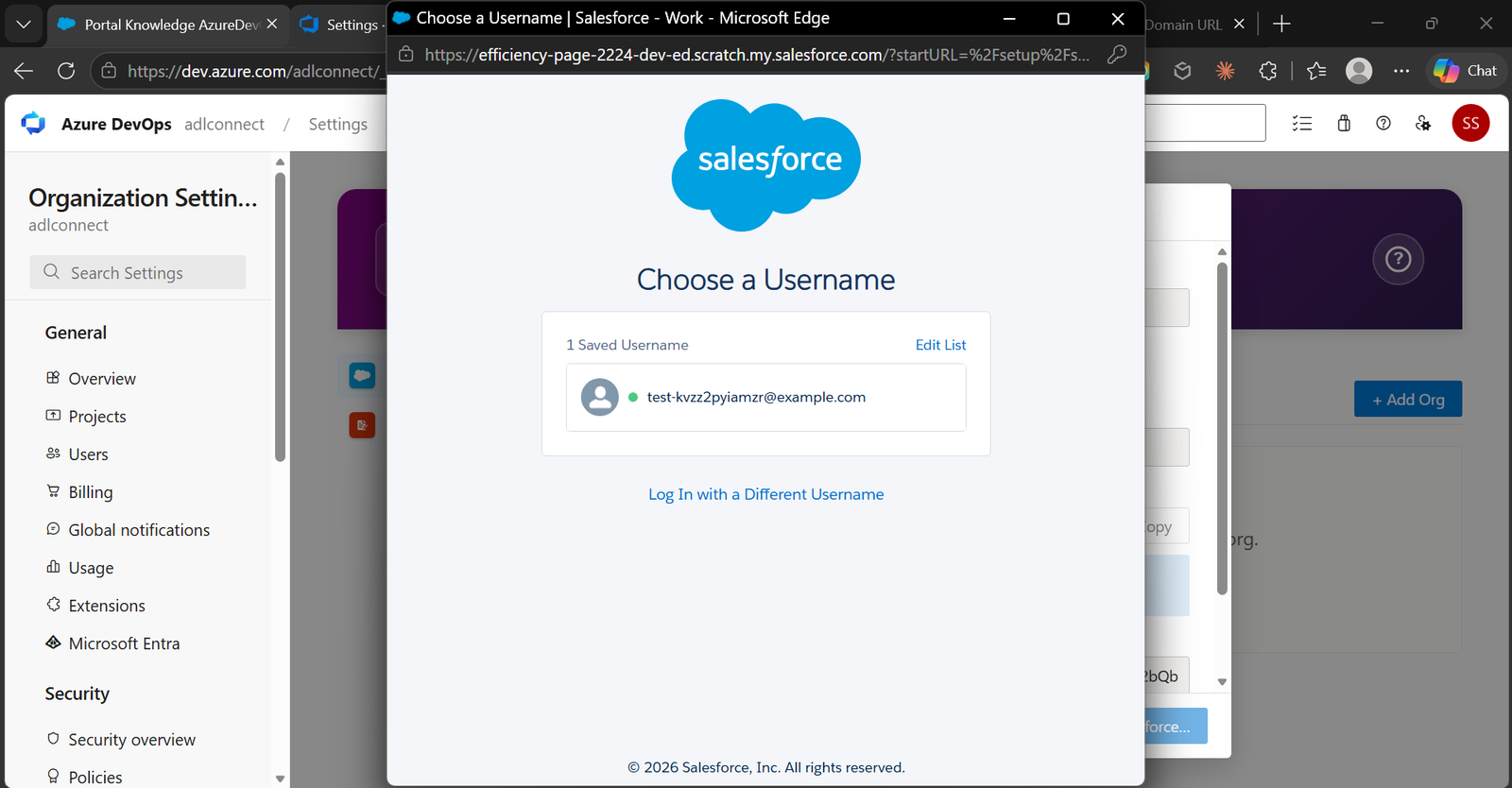Viewport: 1512px width, 788px height.
Task: Open the User settings icon
Action: [x=1423, y=123]
